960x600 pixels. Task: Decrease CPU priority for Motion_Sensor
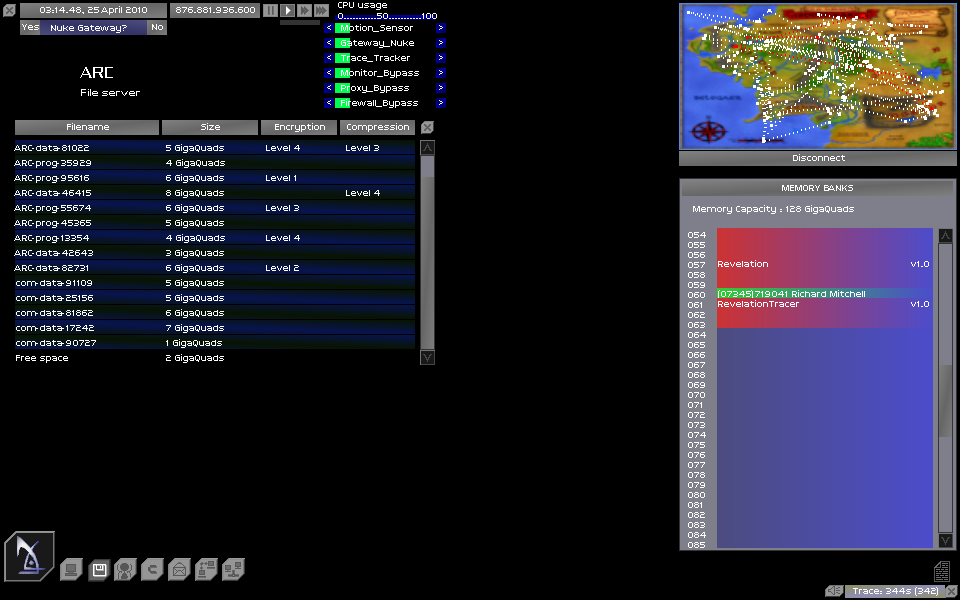click(x=329, y=28)
